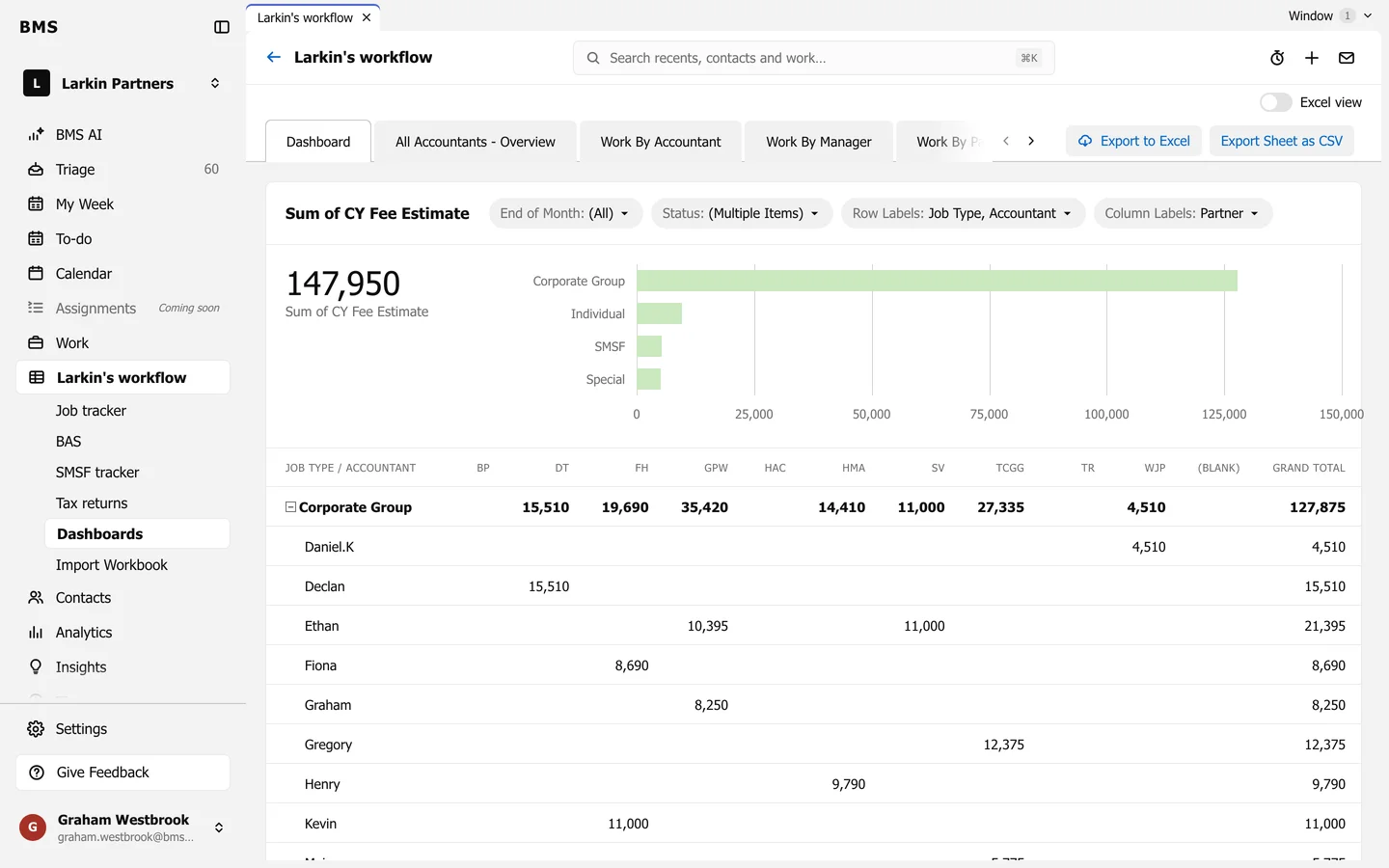
Task: Open Import Workbook sub-item
Action: (137, 564)
